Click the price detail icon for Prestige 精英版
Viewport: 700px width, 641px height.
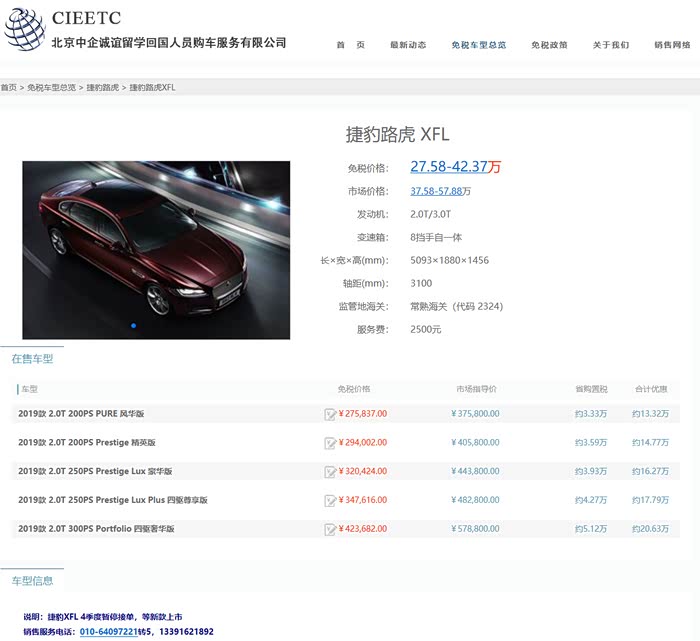tap(330, 443)
